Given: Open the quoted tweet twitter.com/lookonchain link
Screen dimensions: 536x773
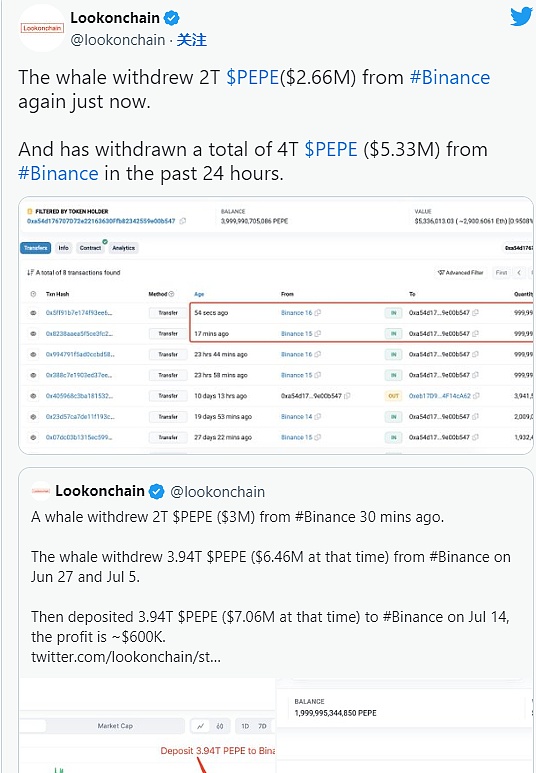Looking at the screenshot, I should (x=126, y=657).
